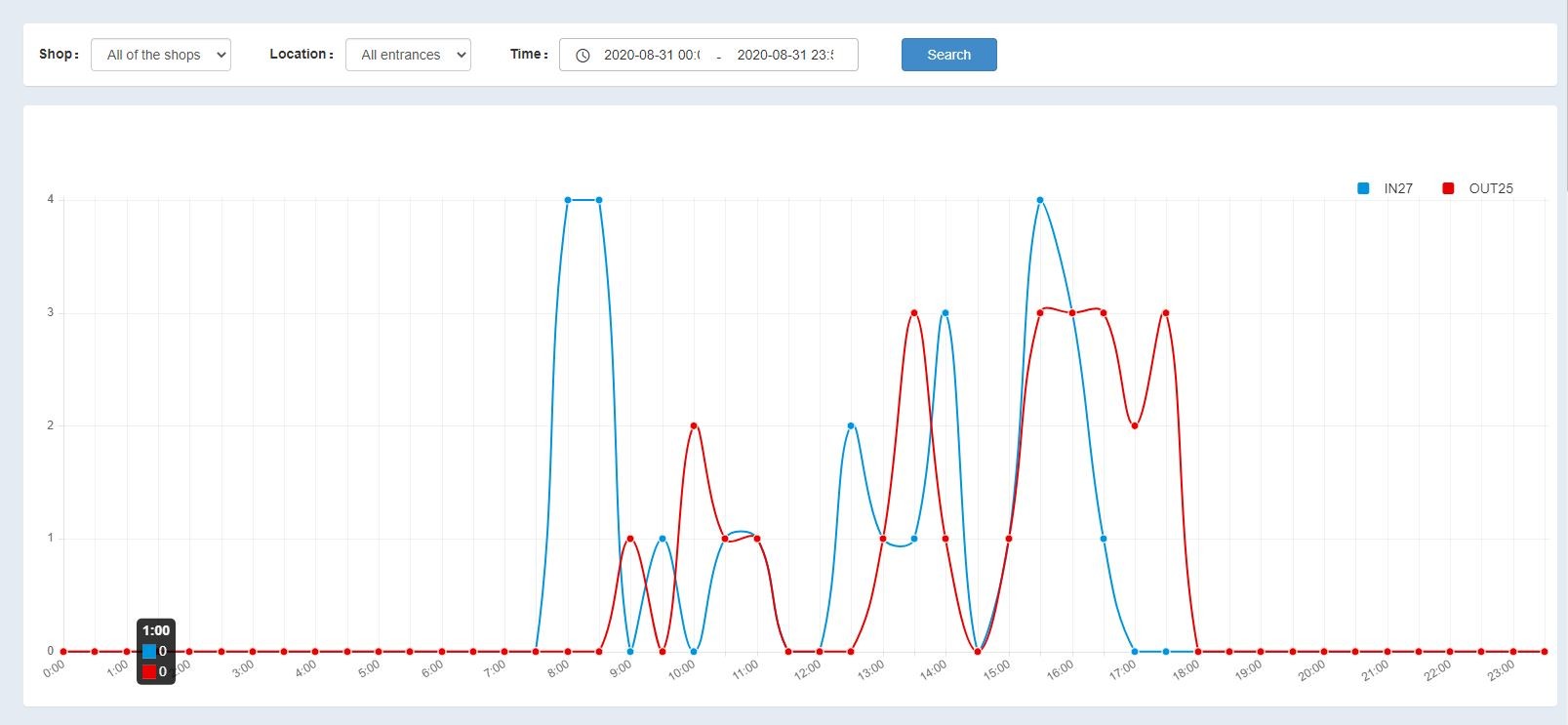1568x725 pixels.
Task: Open the Shop dropdown list
Action: [161, 55]
